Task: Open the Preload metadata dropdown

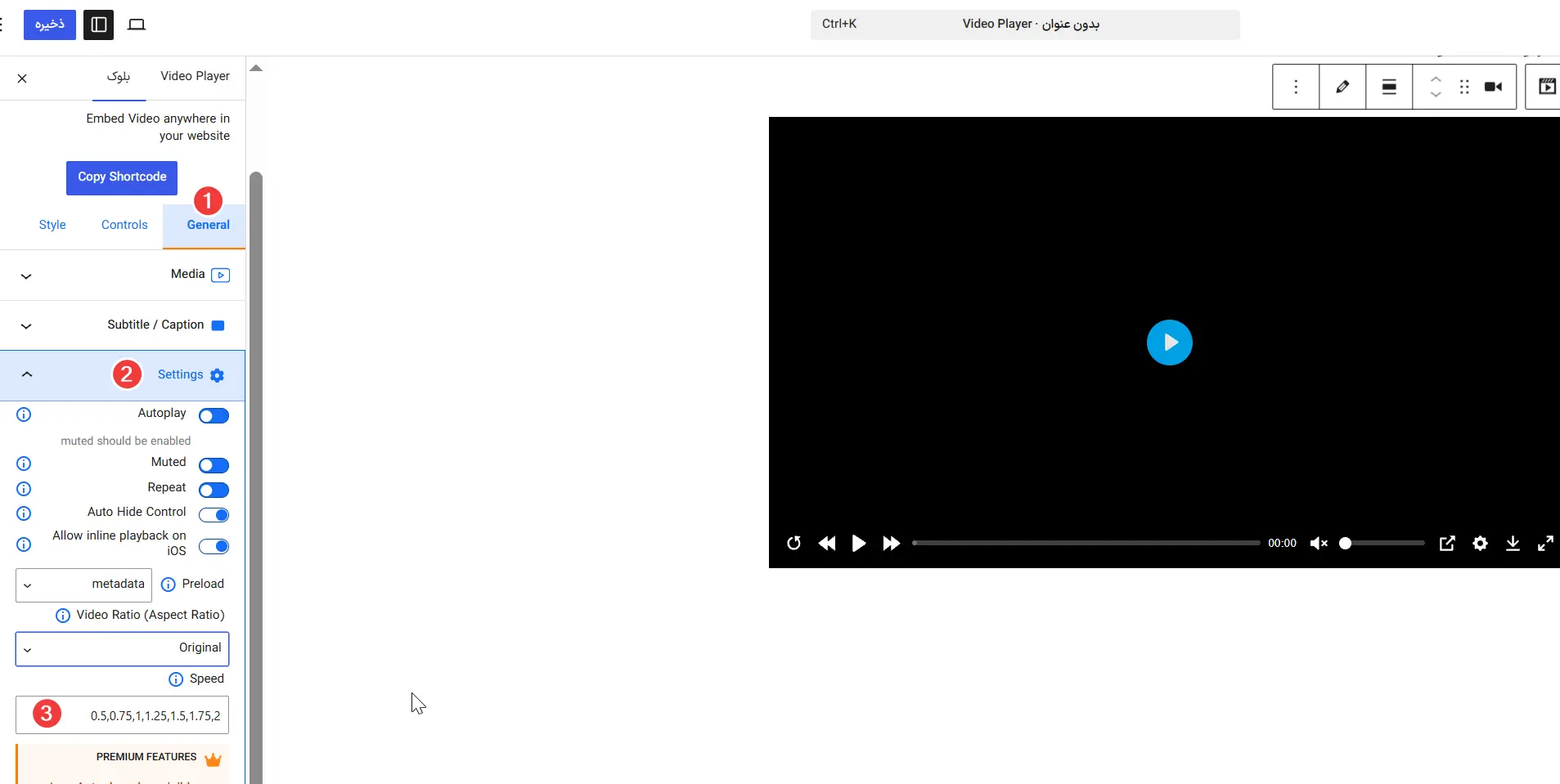Action: pyautogui.click(x=83, y=585)
